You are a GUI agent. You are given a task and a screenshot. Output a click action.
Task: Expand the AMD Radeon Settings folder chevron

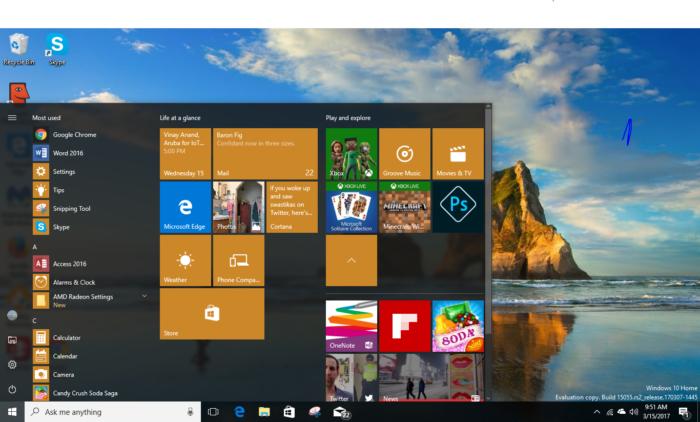144,296
